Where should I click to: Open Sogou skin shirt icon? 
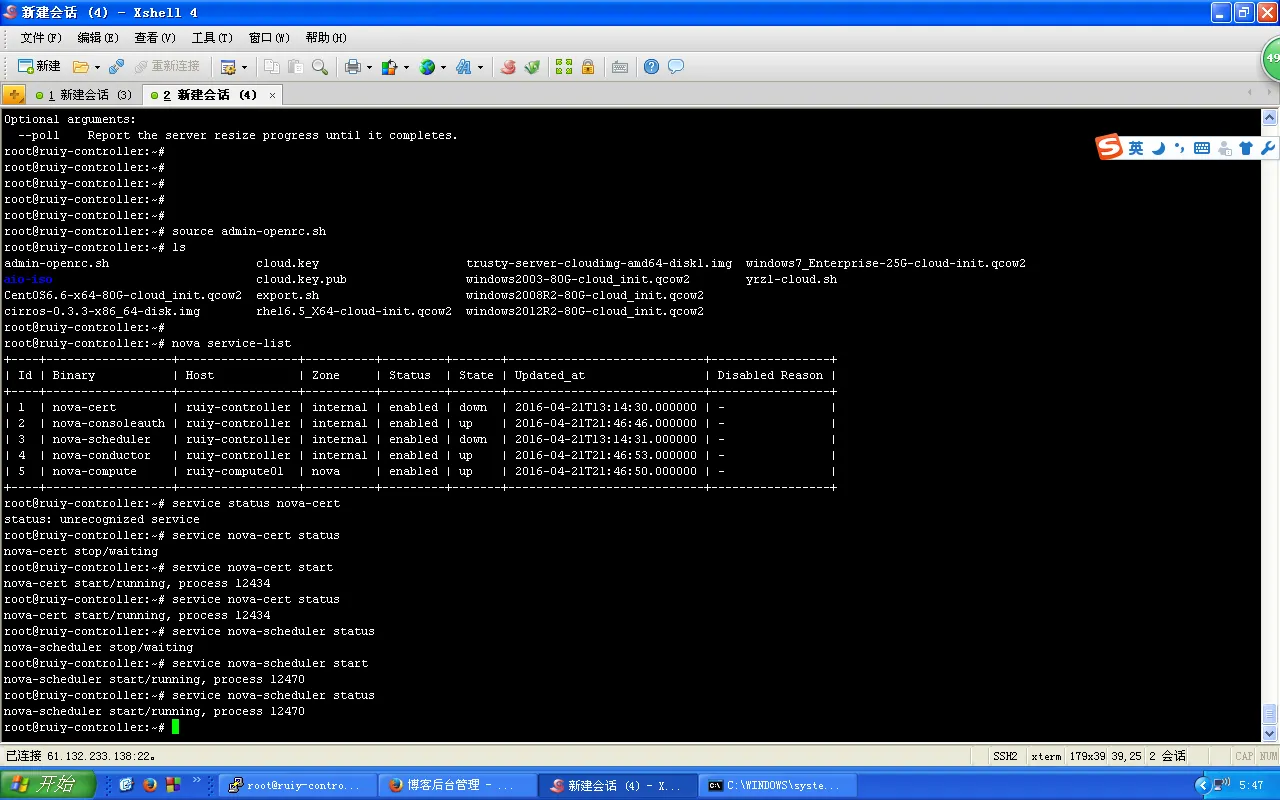tap(1246, 148)
